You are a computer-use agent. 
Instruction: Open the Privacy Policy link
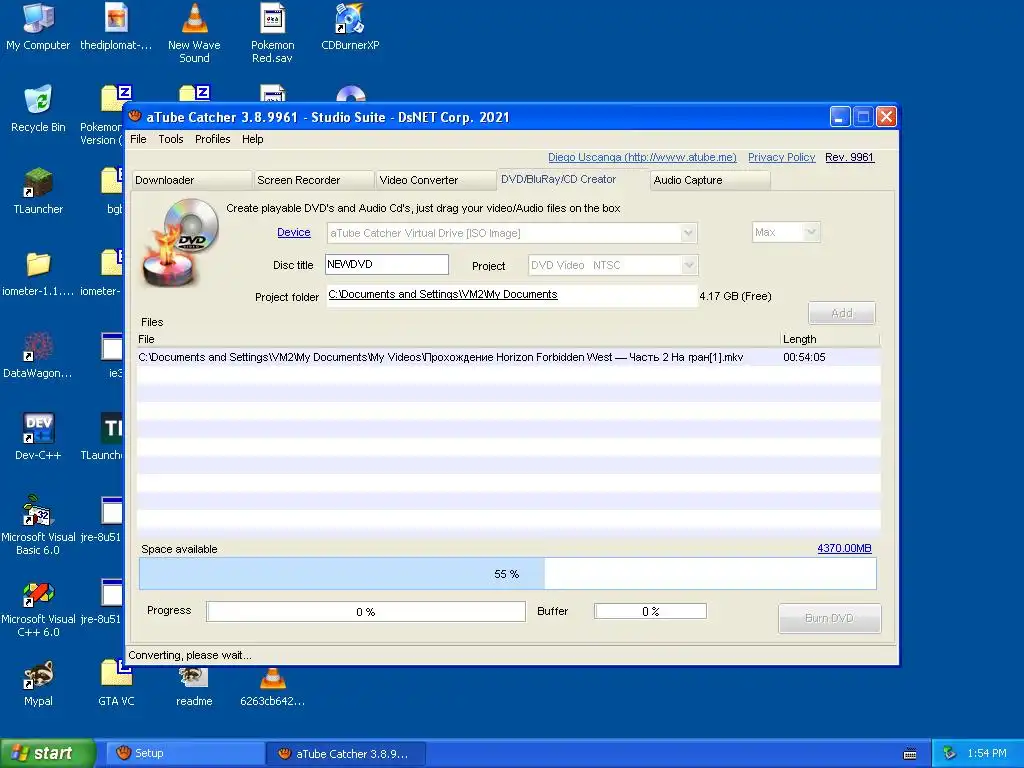point(781,157)
